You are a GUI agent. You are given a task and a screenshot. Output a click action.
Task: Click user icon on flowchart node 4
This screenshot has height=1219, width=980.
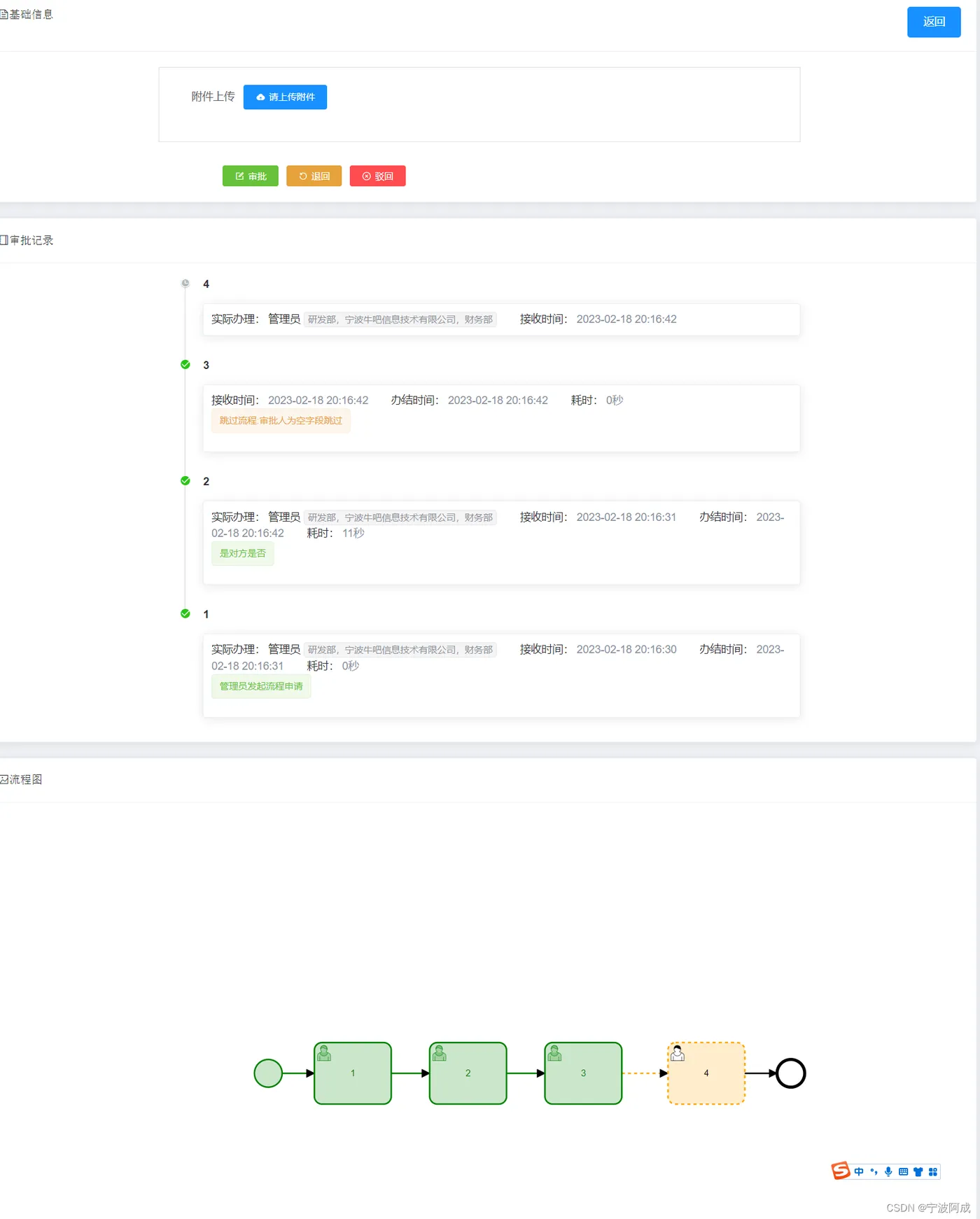pos(678,1052)
